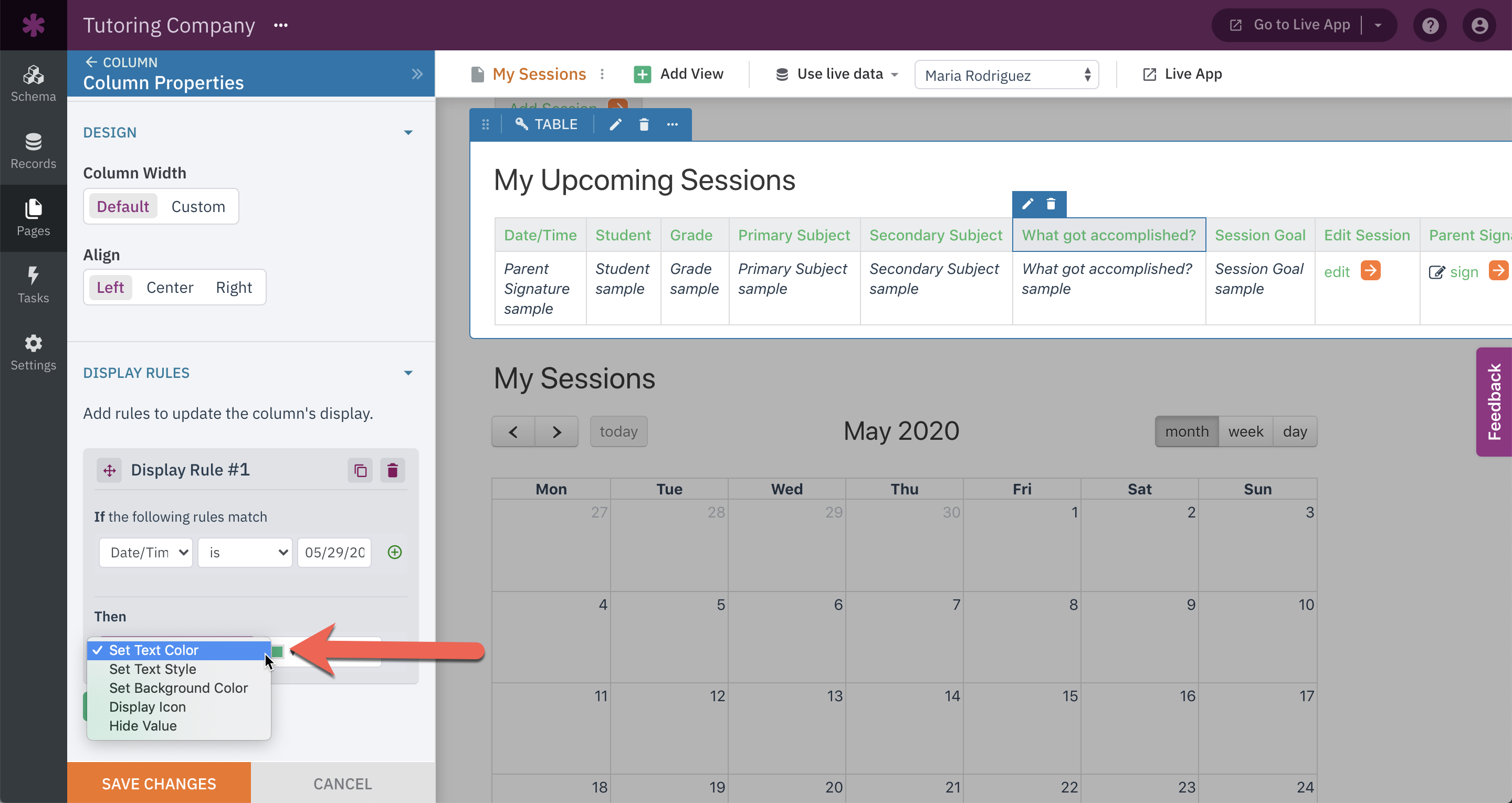Collapse the DISPLAY RULES section
This screenshot has width=1512, height=803.
tap(408, 373)
